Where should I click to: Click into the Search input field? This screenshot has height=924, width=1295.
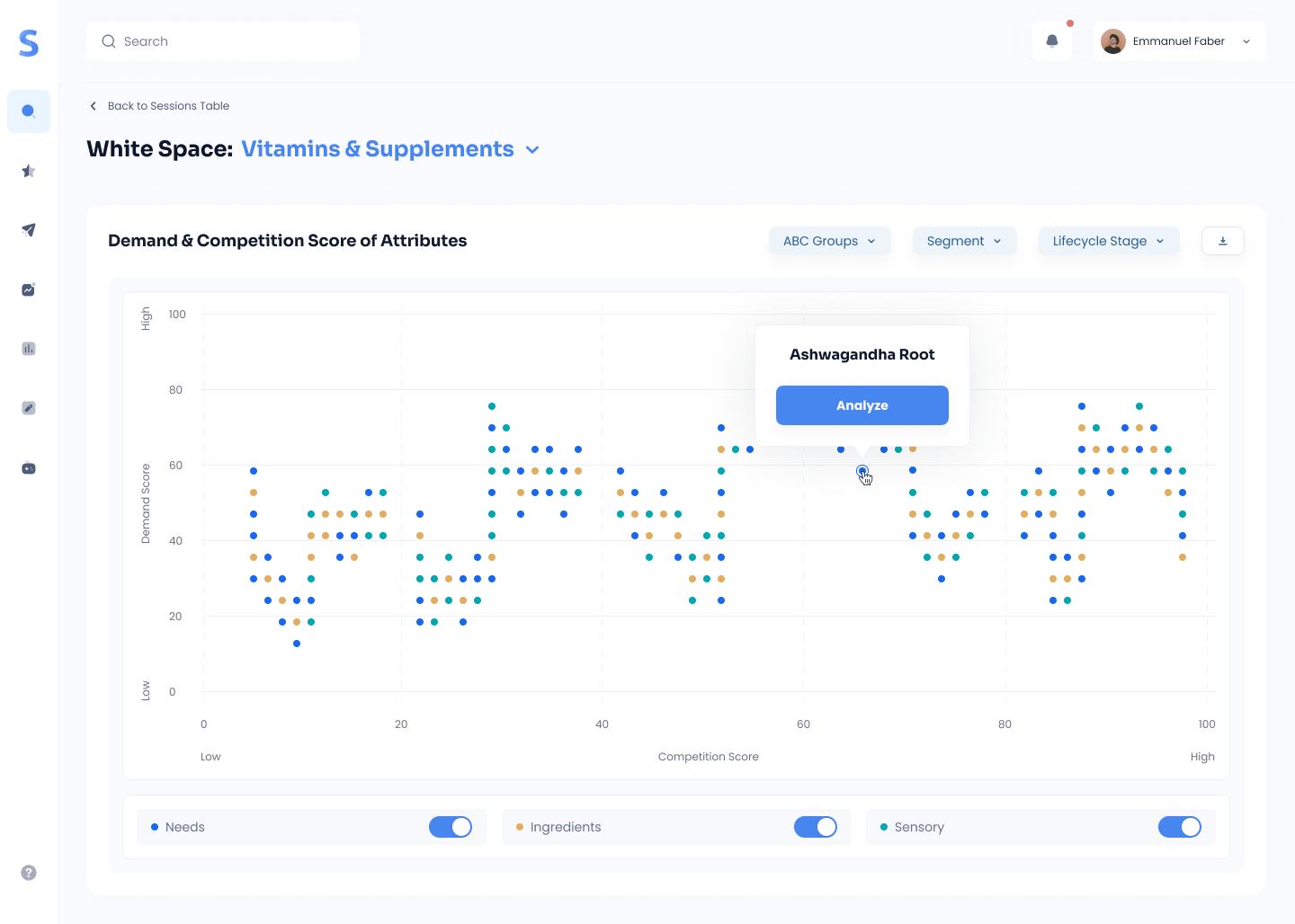[x=223, y=41]
